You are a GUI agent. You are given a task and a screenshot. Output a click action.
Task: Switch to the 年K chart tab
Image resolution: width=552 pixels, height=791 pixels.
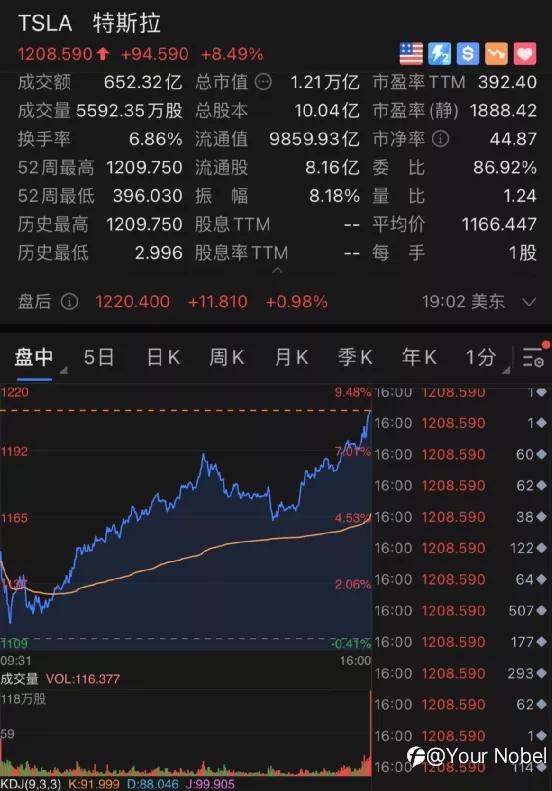pos(419,357)
